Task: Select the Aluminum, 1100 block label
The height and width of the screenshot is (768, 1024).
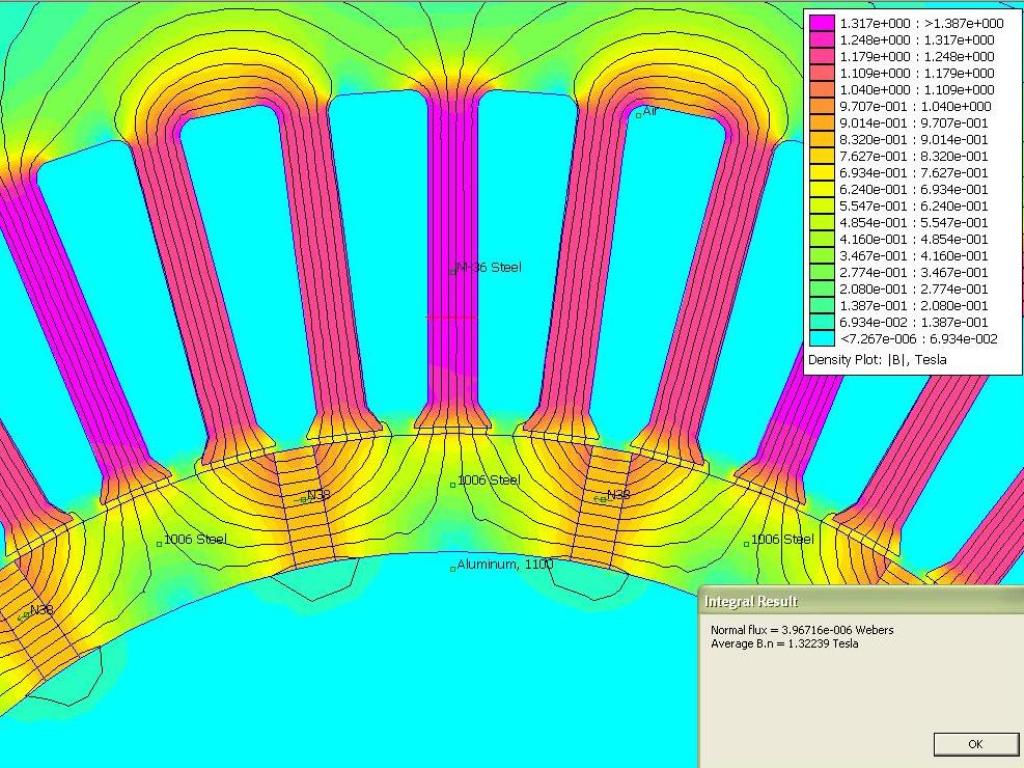Action: (503, 566)
